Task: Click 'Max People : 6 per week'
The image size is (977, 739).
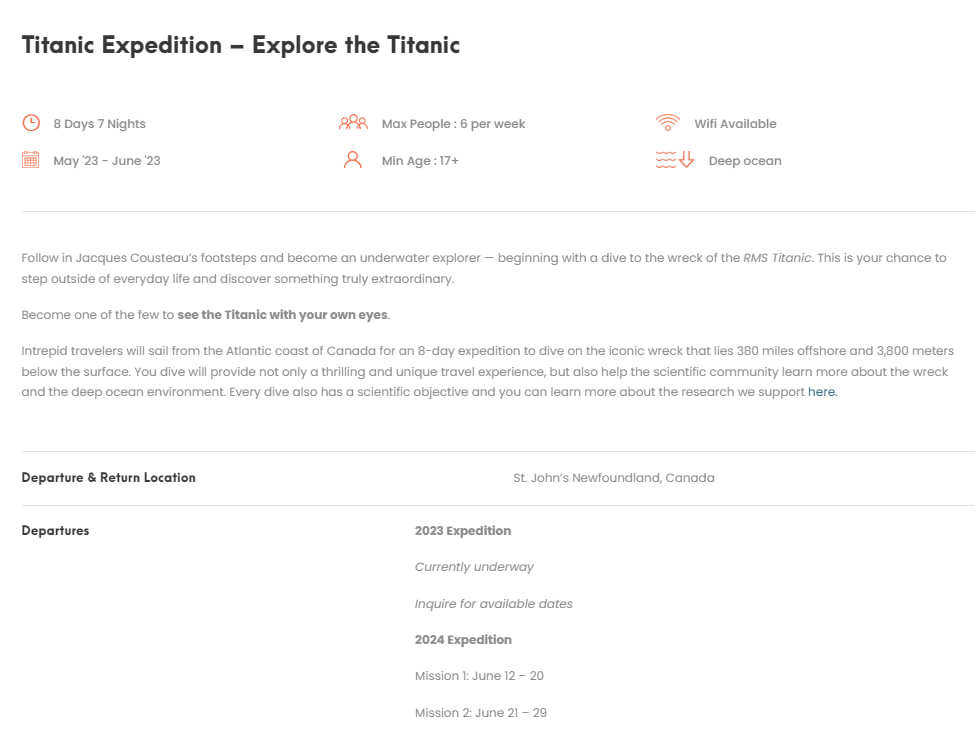Action: (x=453, y=124)
